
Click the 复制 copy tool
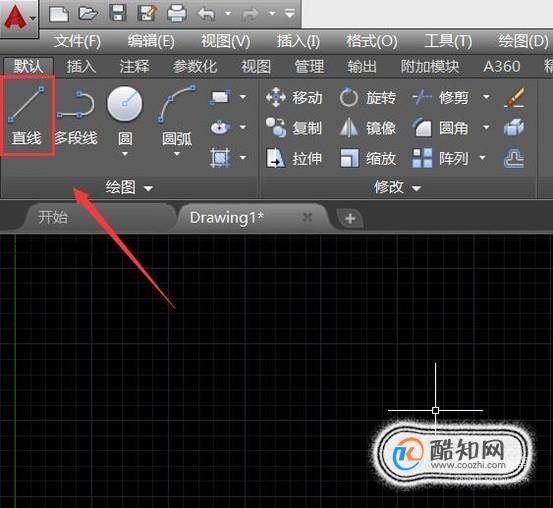pyautogui.click(x=294, y=128)
